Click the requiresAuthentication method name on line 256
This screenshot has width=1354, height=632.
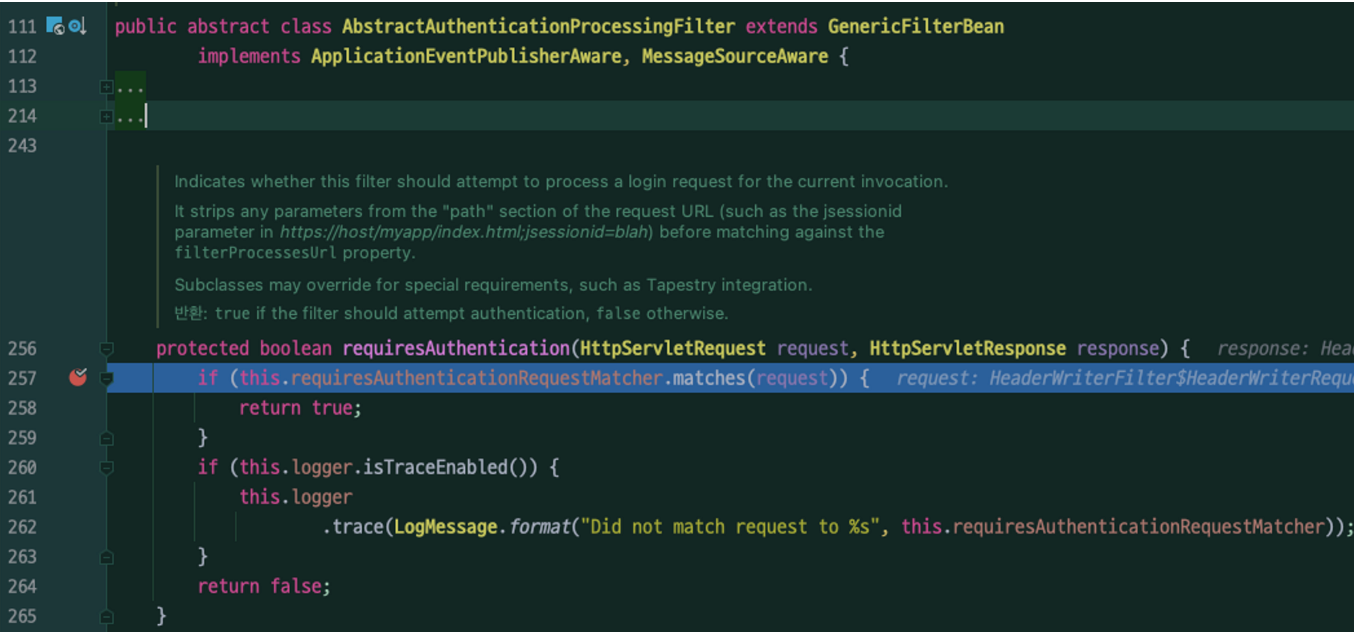(457, 349)
